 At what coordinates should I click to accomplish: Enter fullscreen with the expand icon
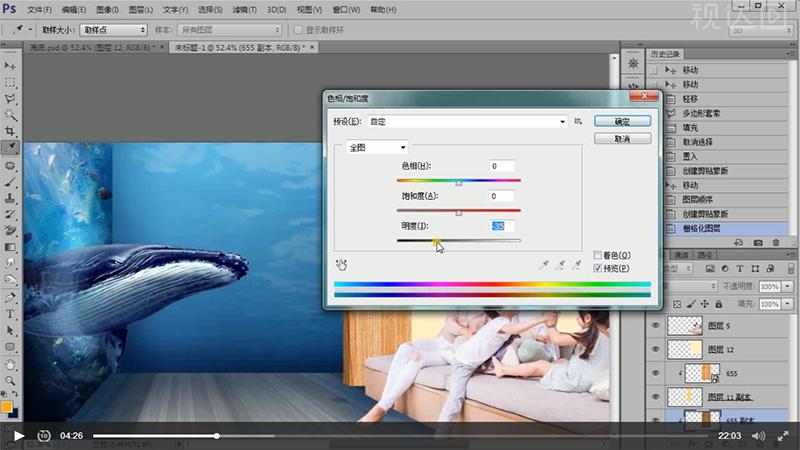point(783,436)
